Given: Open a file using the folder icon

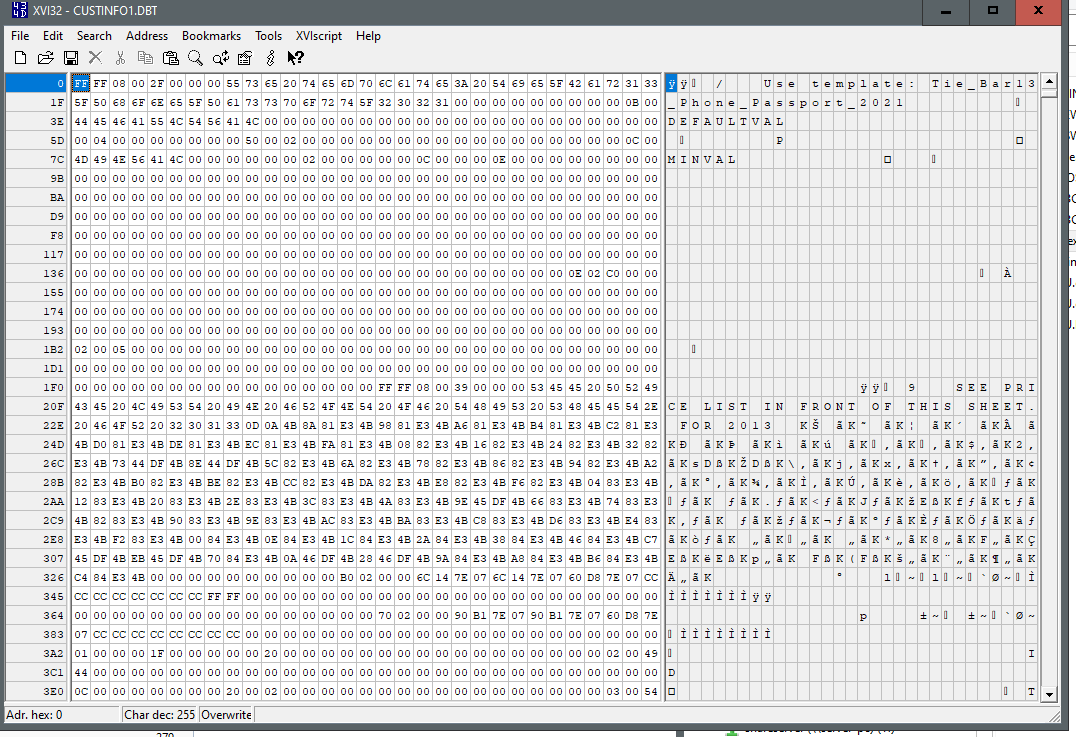Looking at the screenshot, I should (x=45, y=59).
